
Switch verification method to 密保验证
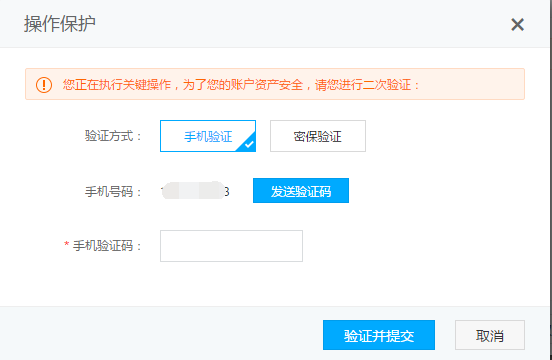click(x=318, y=136)
